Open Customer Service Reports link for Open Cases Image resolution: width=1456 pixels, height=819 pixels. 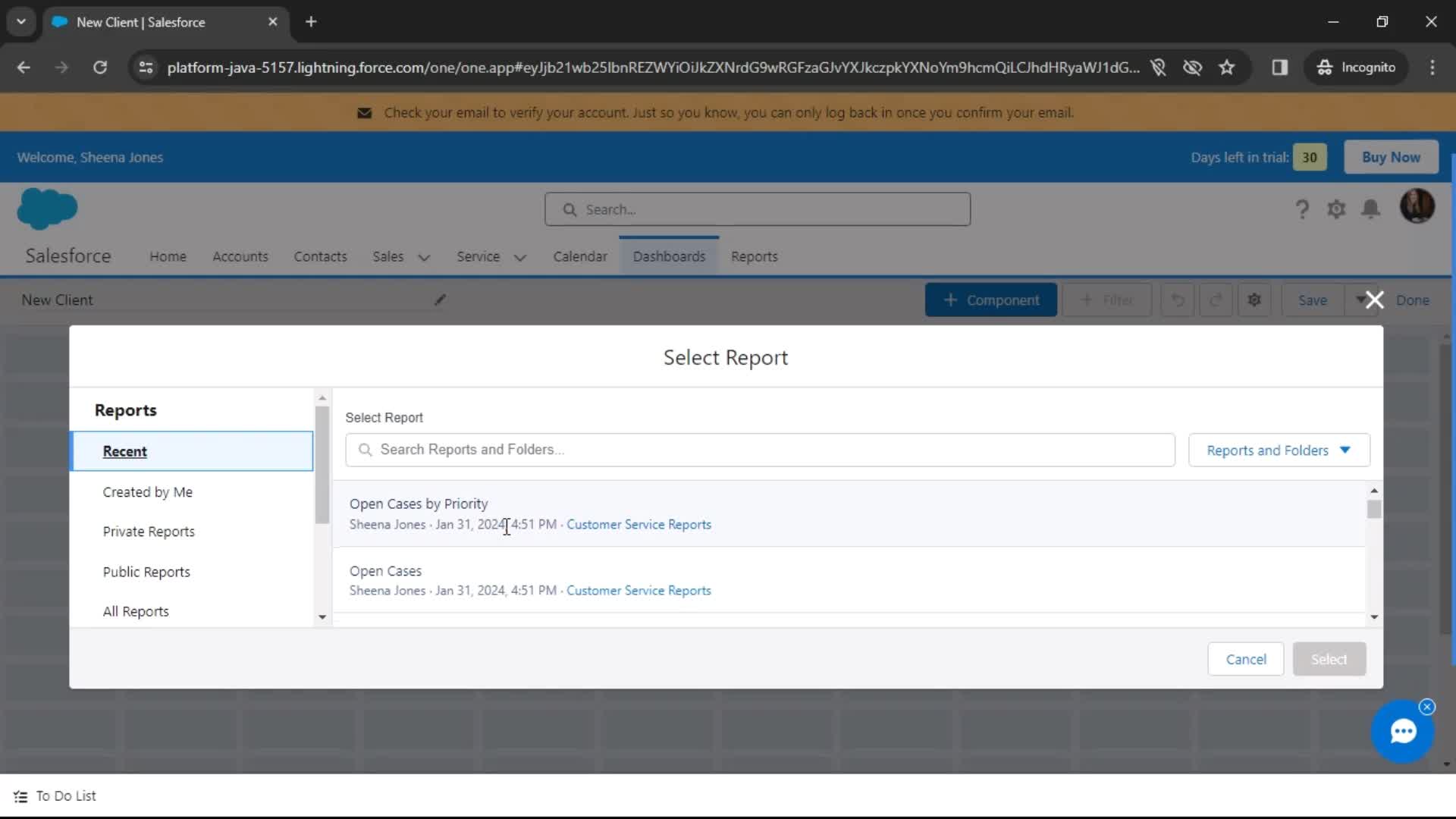[x=639, y=591]
